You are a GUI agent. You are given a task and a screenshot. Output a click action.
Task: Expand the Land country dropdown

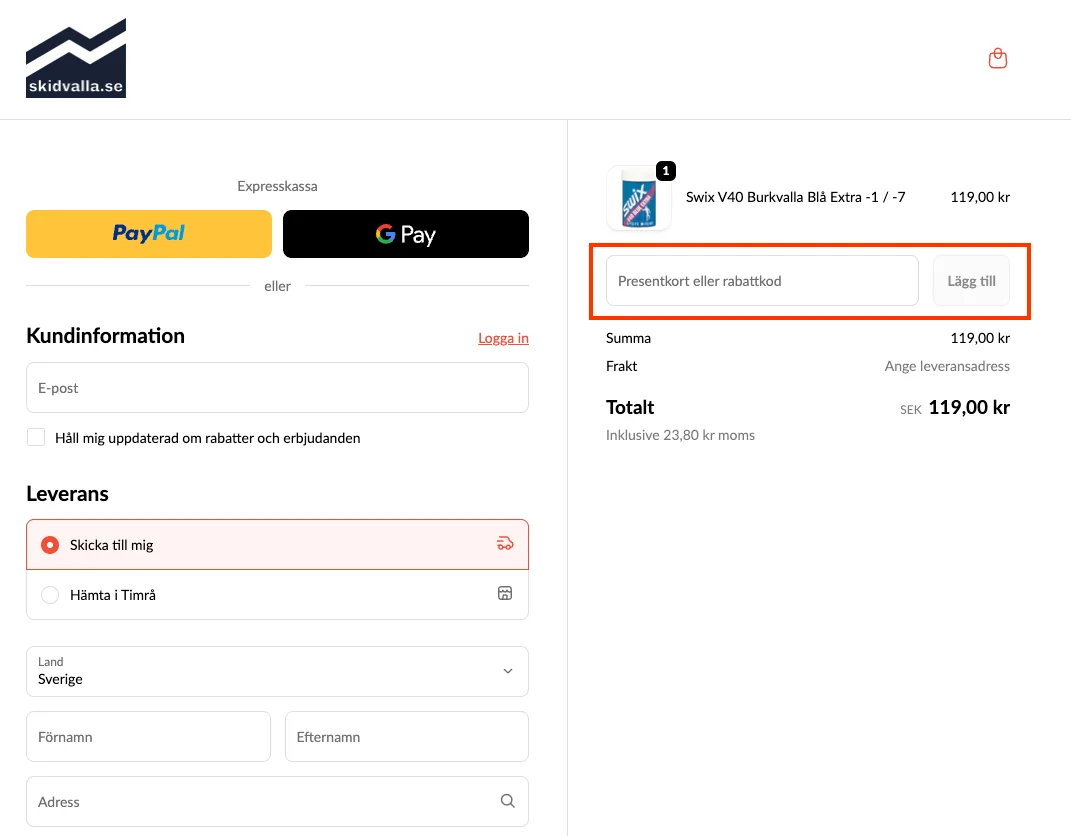point(277,671)
